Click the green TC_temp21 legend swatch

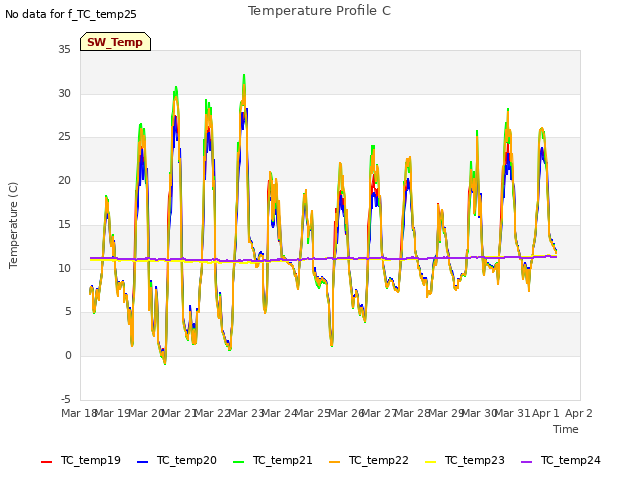pos(238,462)
